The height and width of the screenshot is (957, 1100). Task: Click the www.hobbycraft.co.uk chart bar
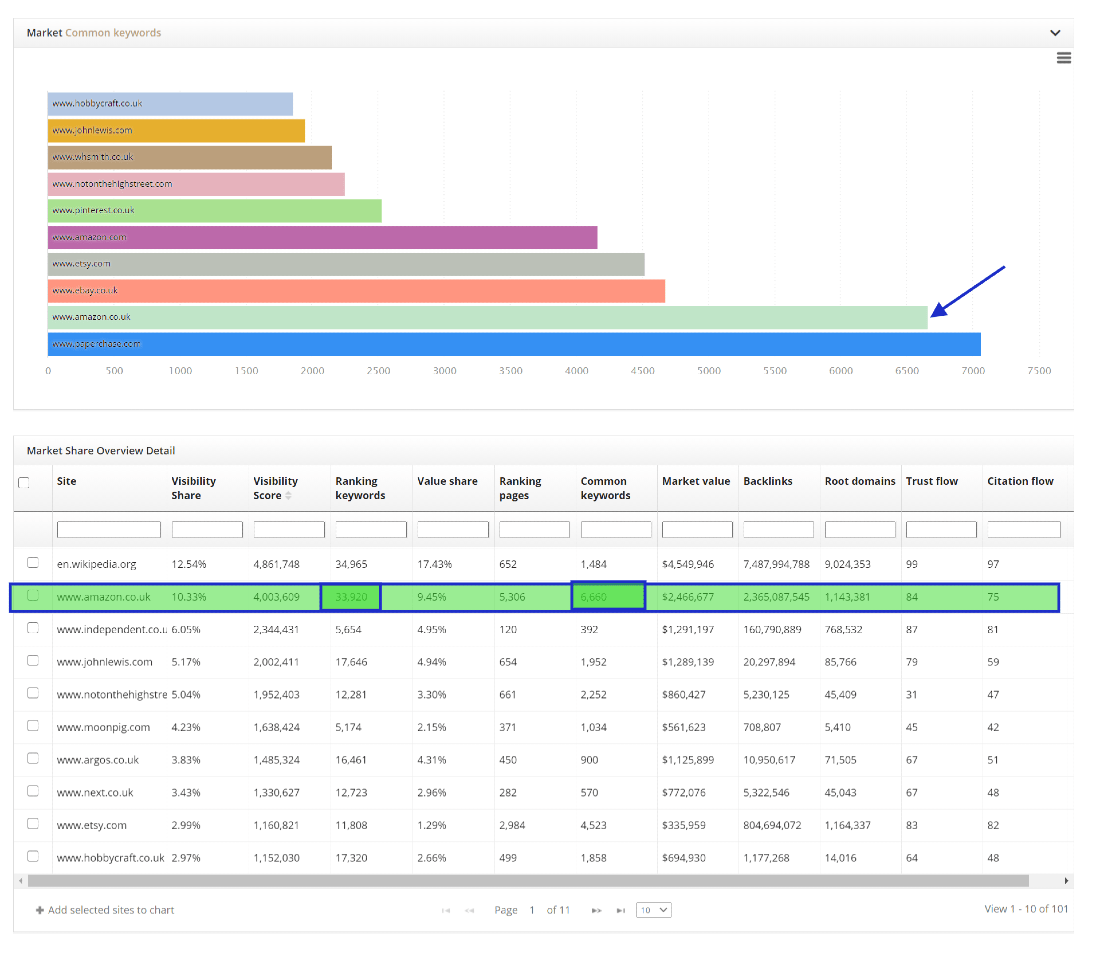(x=170, y=104)
